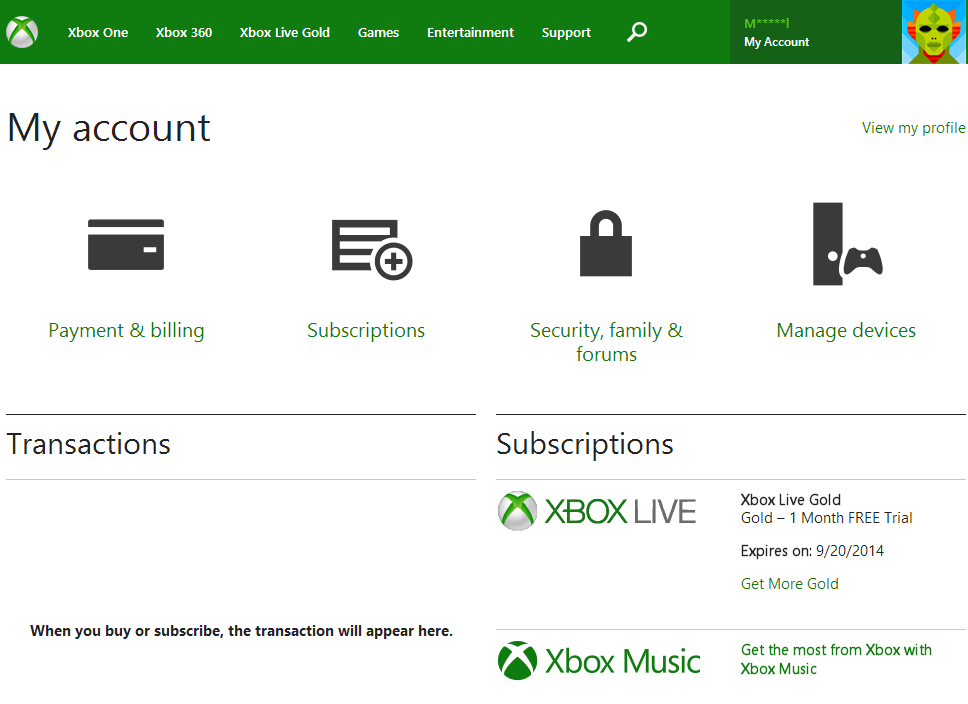
Task: Open My Account in the header
Action: 777,42
